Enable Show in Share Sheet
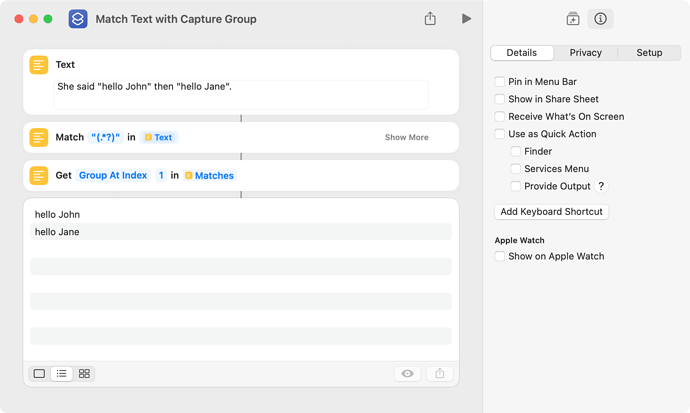The image size is (690, 413). click(499, 99)
